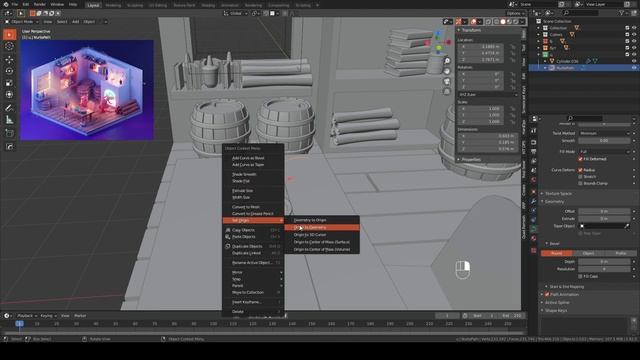Select the Measure ruler tool
This screenshot has height=360, width=640.
pyautogui.click(x=9, y=120)
